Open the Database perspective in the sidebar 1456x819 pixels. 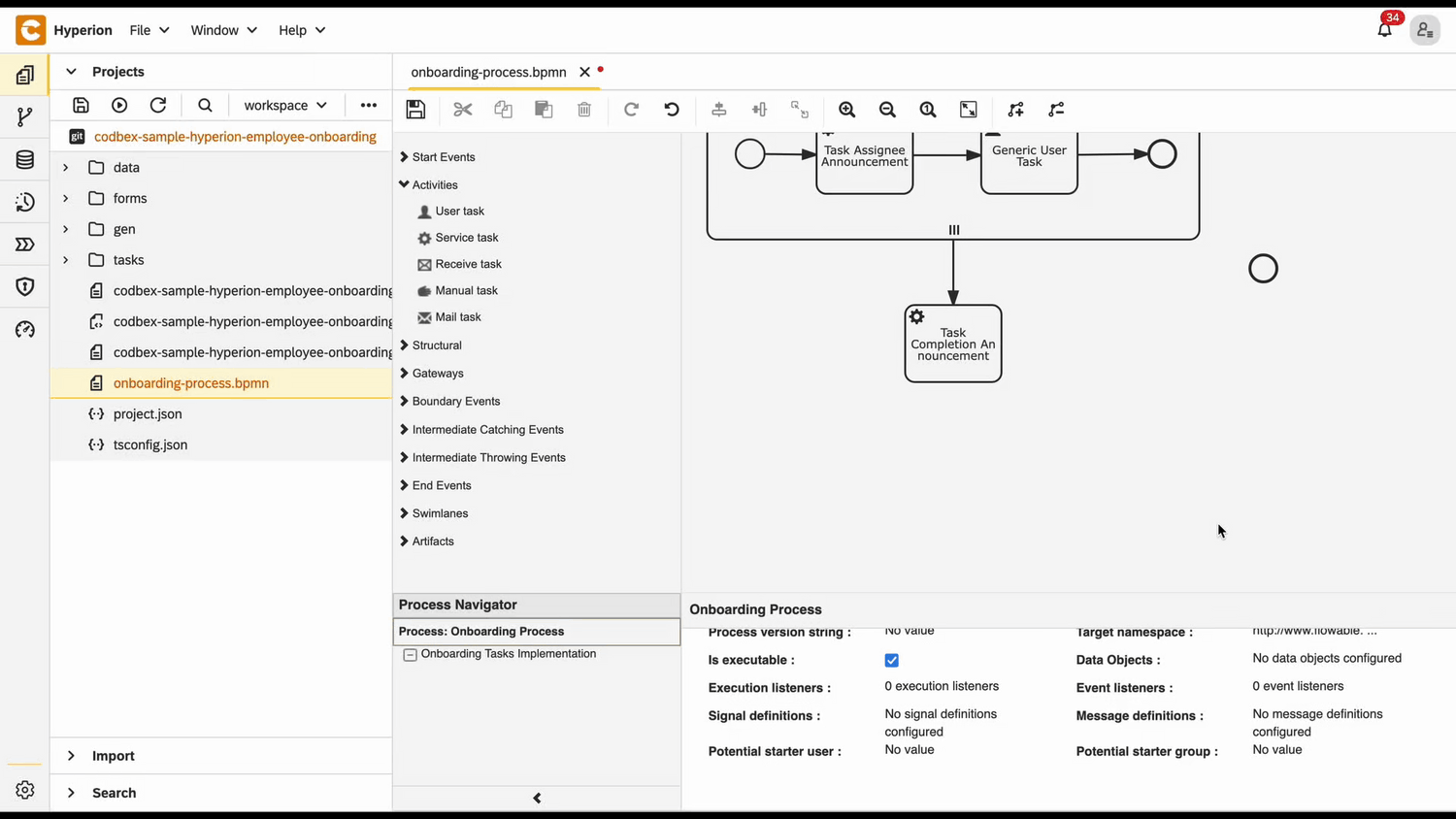24,159
